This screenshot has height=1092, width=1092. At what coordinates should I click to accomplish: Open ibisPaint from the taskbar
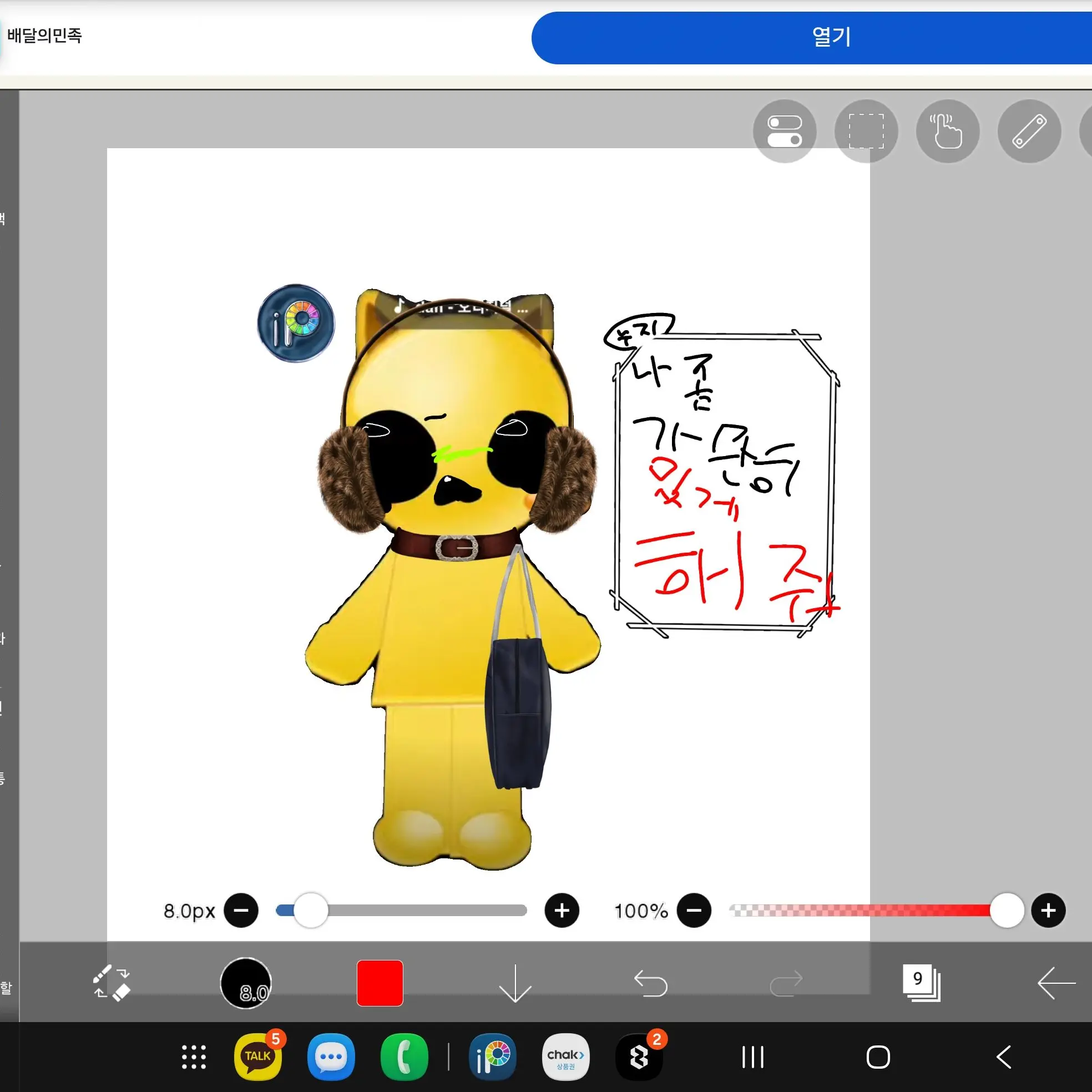point(493,1057)
